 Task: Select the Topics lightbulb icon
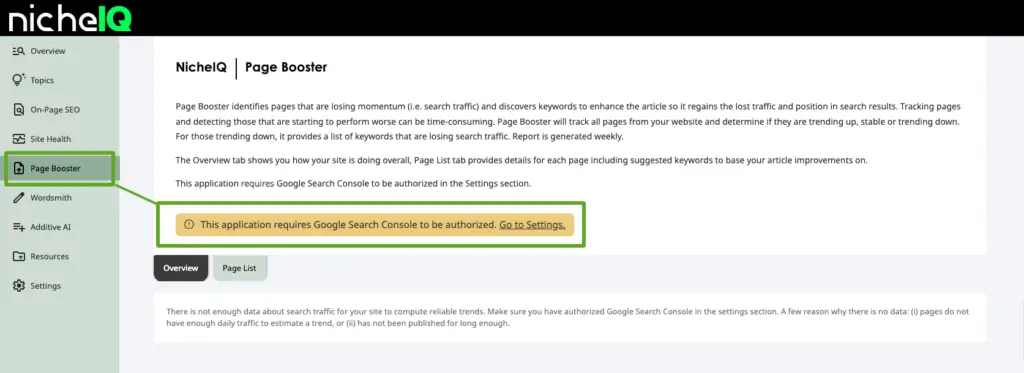(18, 80)
